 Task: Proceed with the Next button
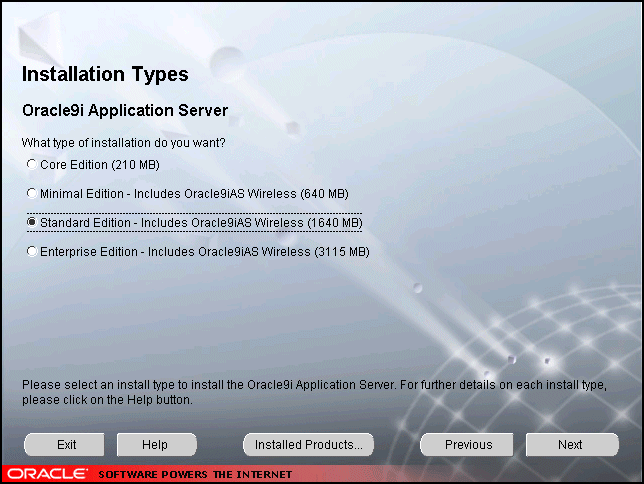tap(572, 445)
